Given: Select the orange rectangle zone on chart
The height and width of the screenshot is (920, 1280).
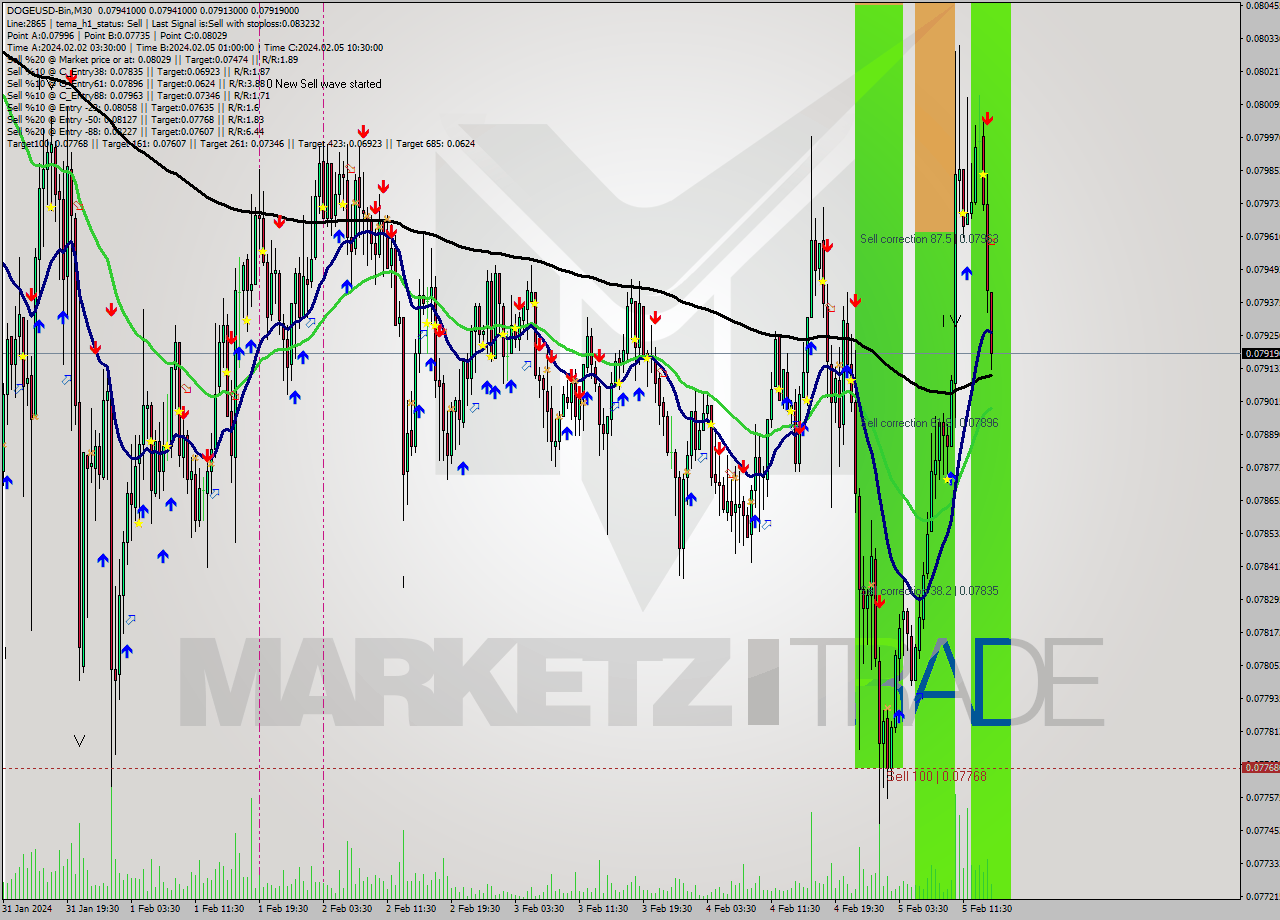Looking at the screenshot, I should pyautogui.click(x=934, y=116).
